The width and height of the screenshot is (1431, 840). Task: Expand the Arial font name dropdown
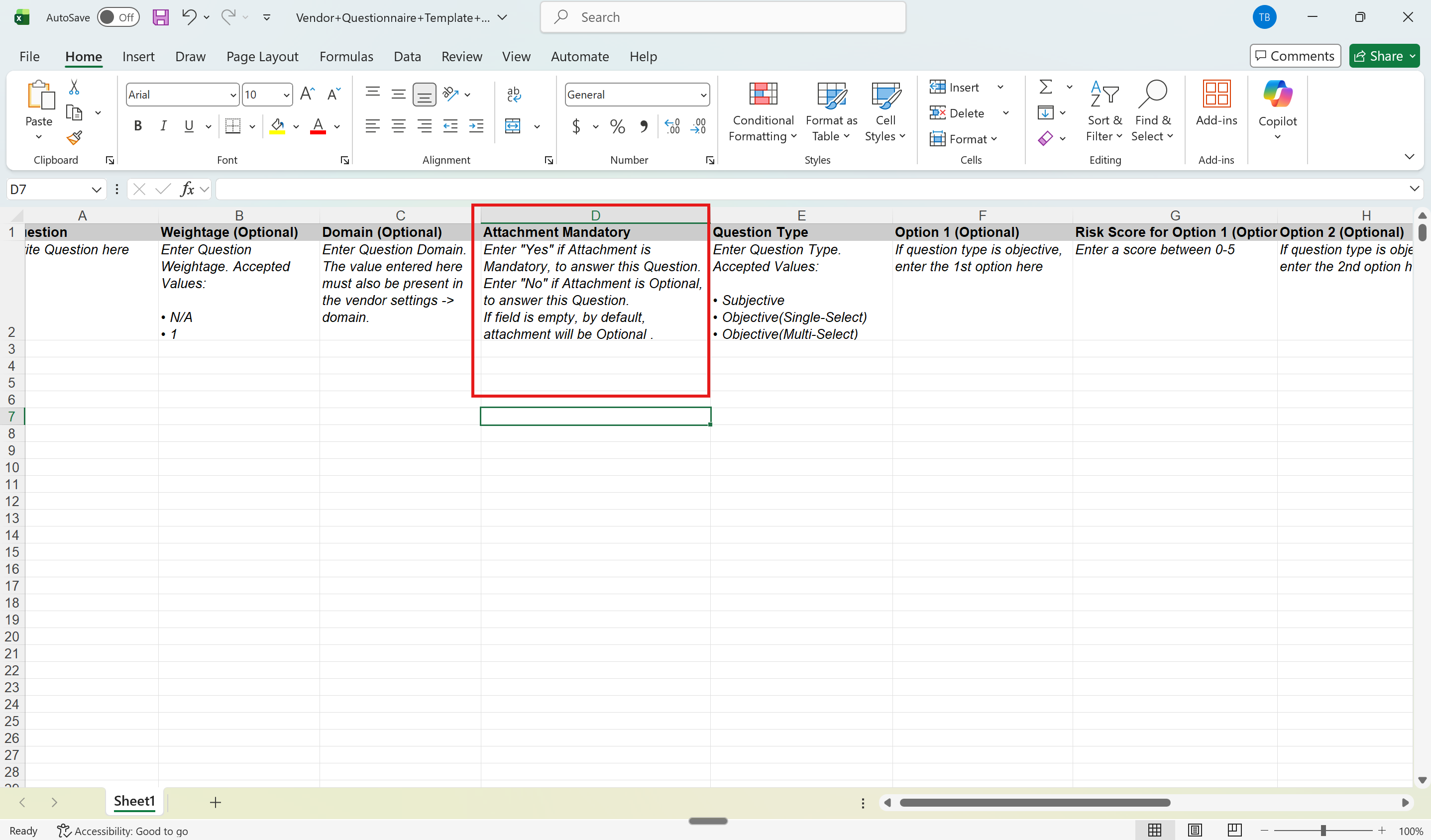(233, 95)
